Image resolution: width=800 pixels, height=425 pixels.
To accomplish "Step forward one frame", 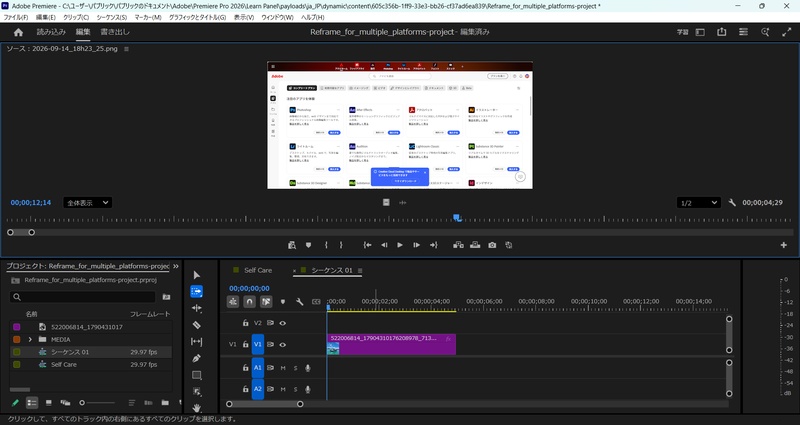I will point(416,245).
